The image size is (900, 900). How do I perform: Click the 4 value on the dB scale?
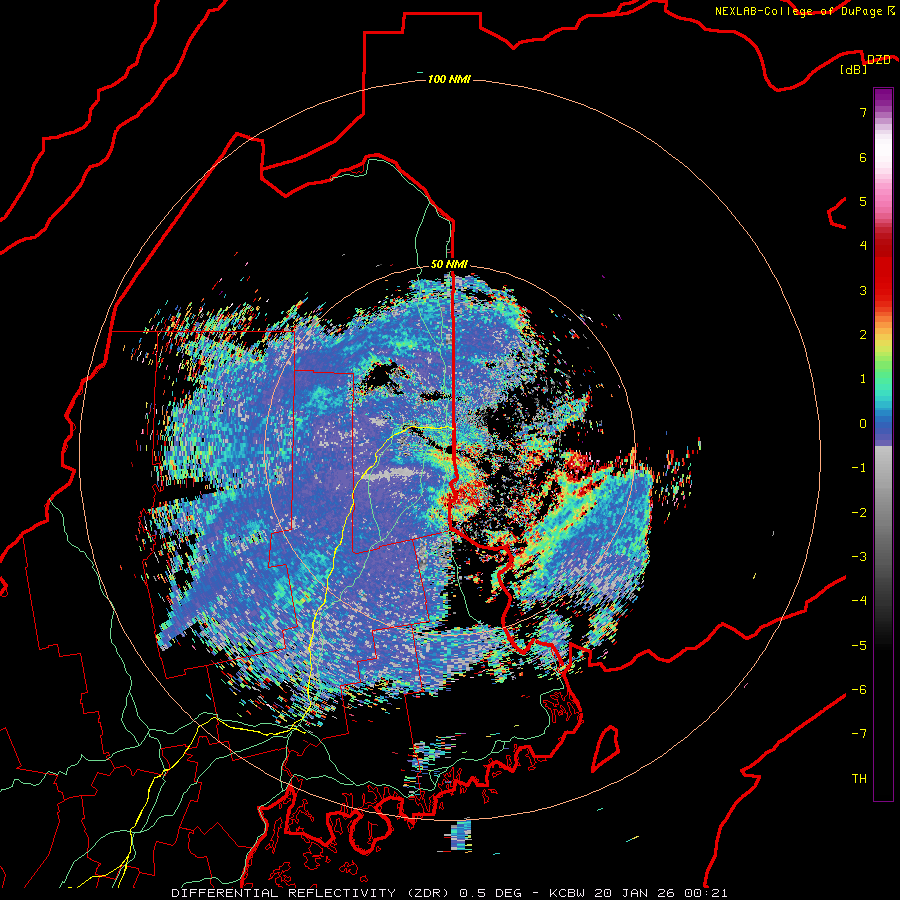click(863, 246)
